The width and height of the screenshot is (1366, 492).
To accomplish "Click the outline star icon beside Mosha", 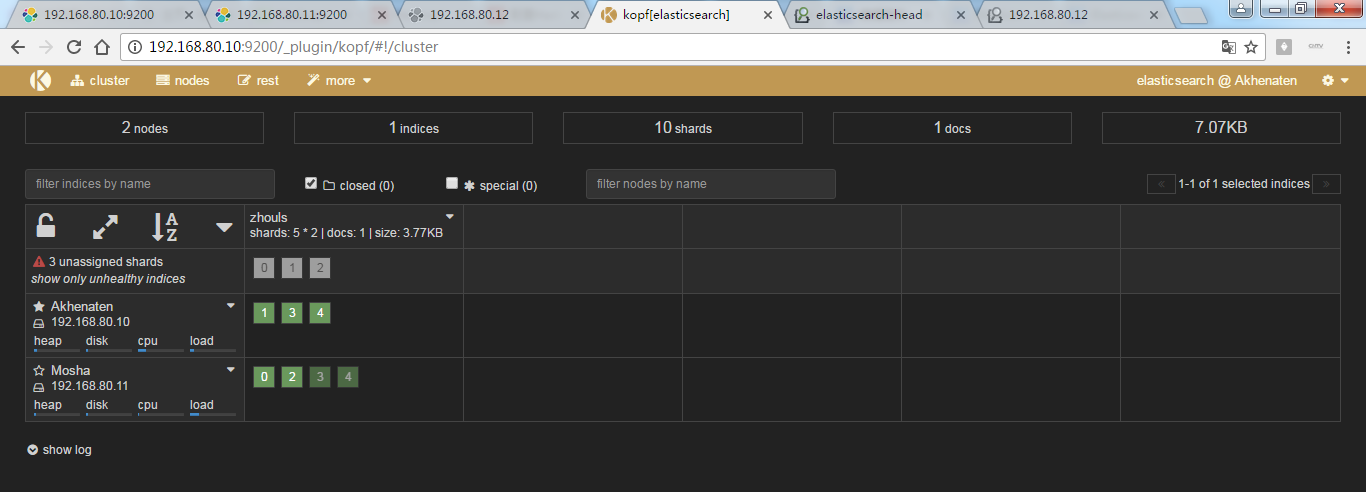I will [39, 370].
